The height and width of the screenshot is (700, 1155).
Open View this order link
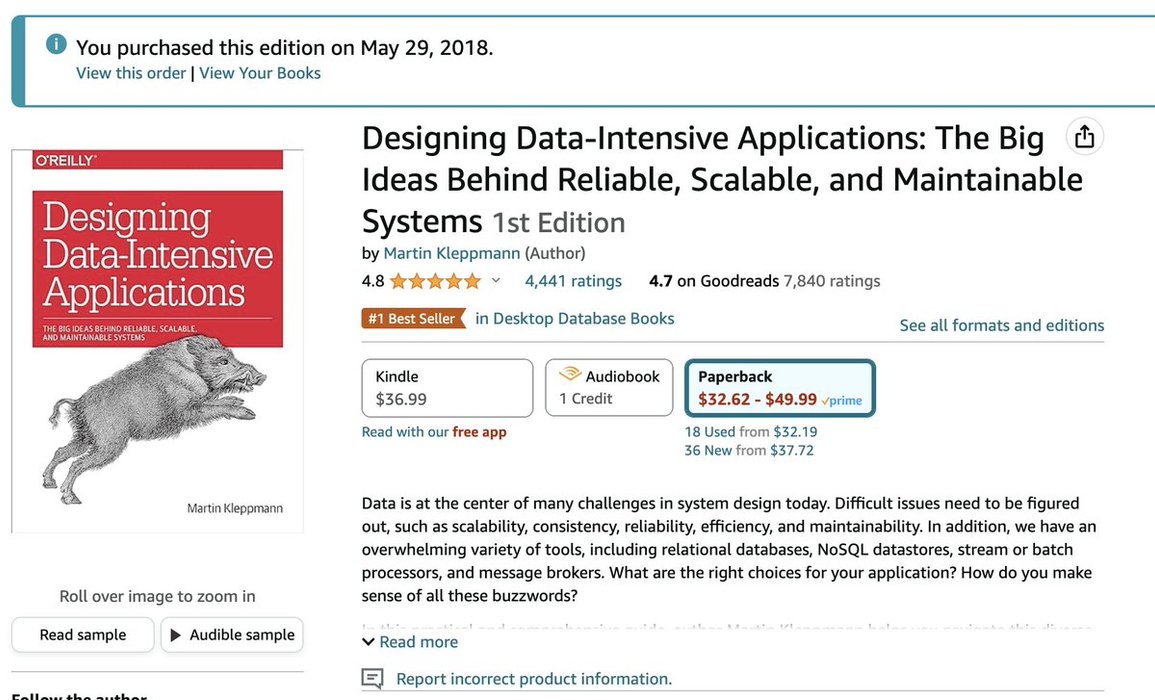(x=131, y=73)
